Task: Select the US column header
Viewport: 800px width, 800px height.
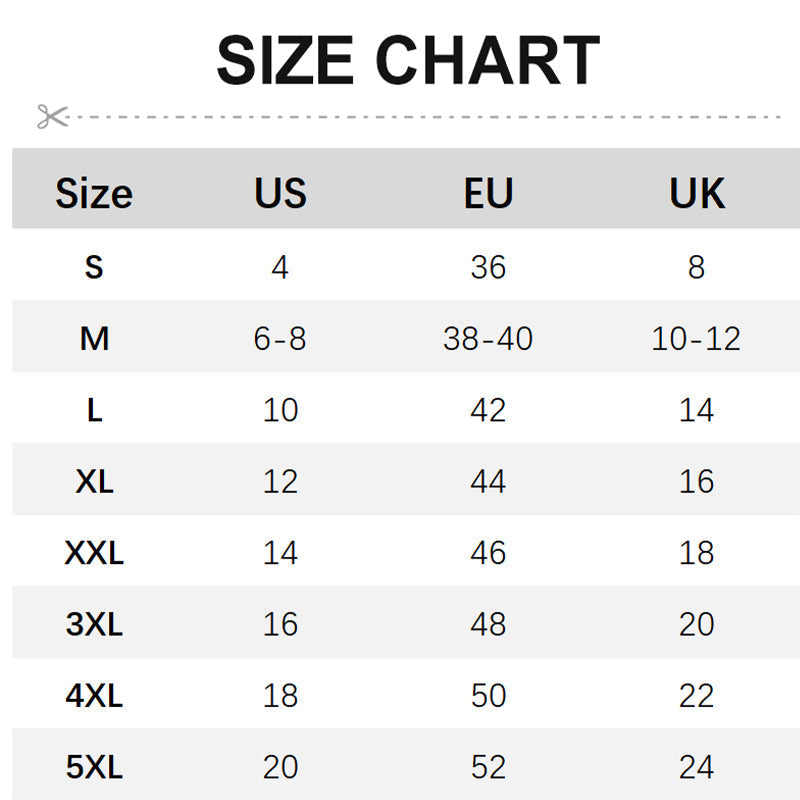Action: coord(280,193)
